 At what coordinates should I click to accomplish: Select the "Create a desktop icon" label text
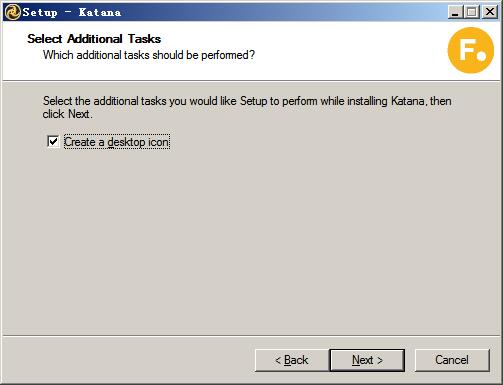tap(117, 142)
